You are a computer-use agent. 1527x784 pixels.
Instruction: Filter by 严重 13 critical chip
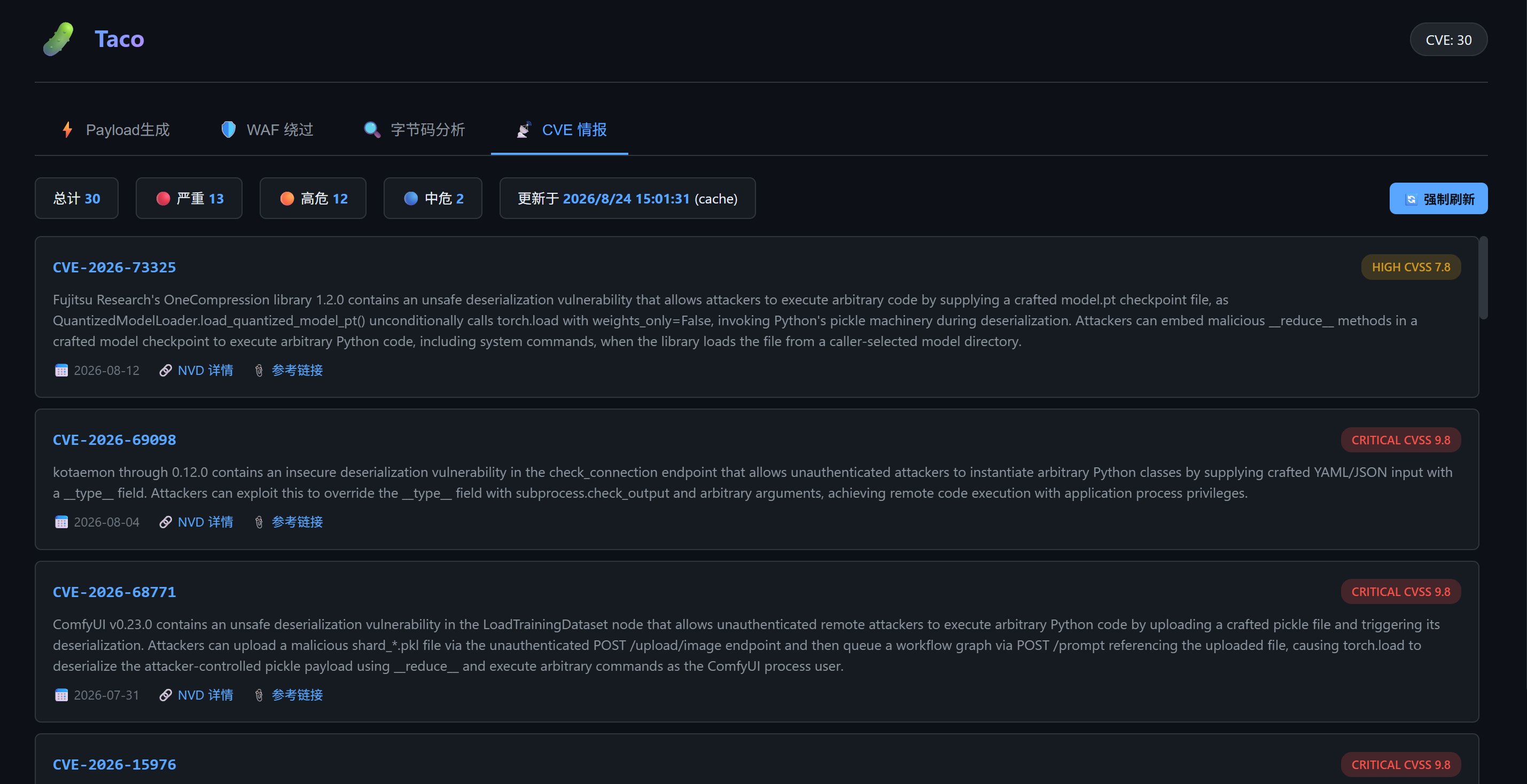189,199
